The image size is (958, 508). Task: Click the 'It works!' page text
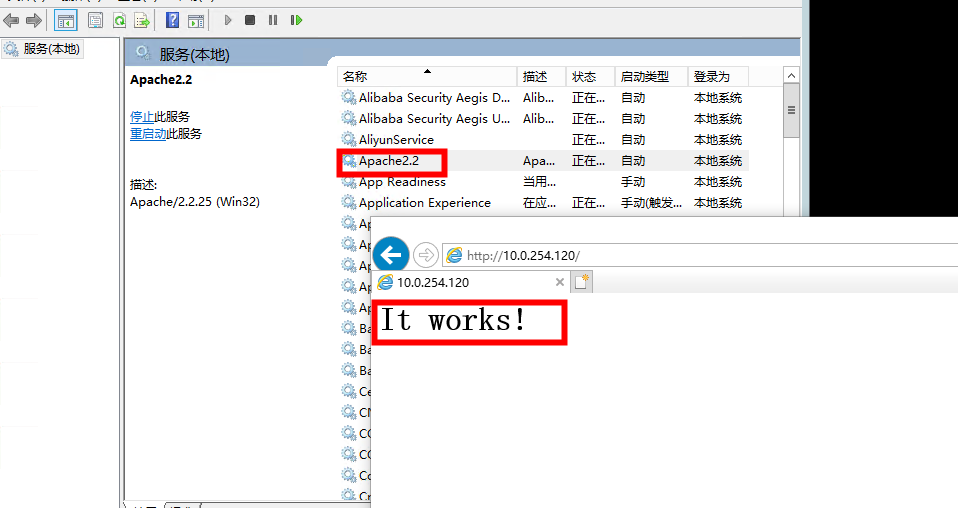pos(453,320)
